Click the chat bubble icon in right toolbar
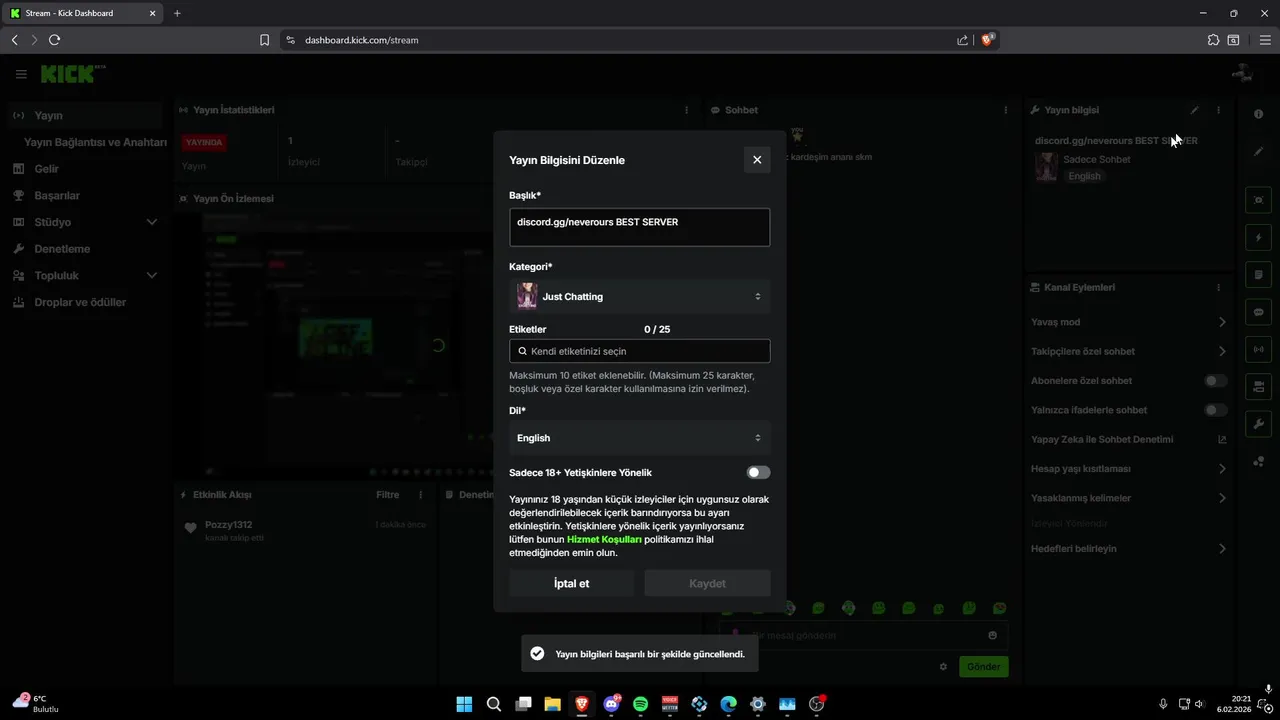This screenshot has height=720, width=1280. [x=1258, y=312]
